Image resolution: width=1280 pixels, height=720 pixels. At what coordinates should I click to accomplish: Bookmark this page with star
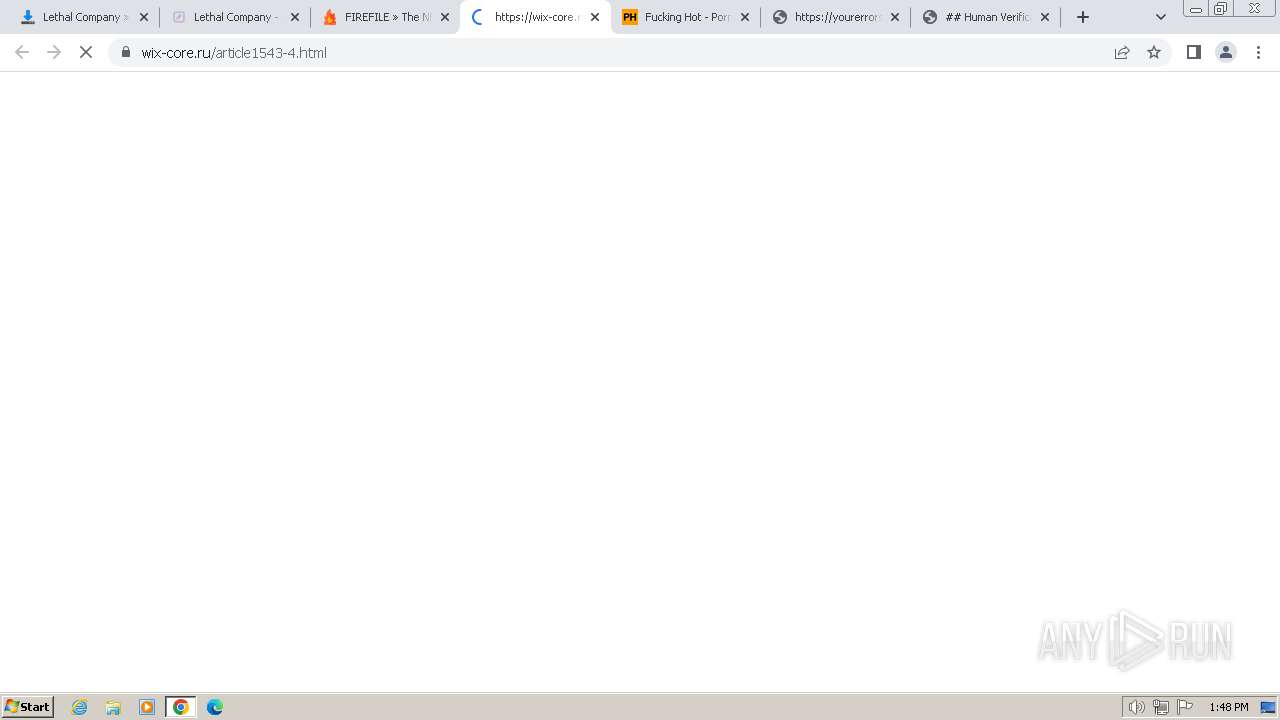[x=1154, y=52]
